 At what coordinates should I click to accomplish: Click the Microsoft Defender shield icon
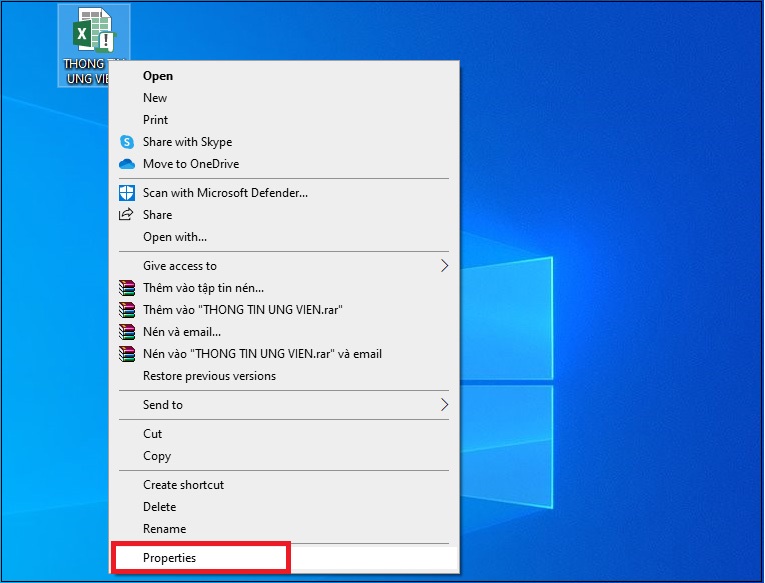127,193
